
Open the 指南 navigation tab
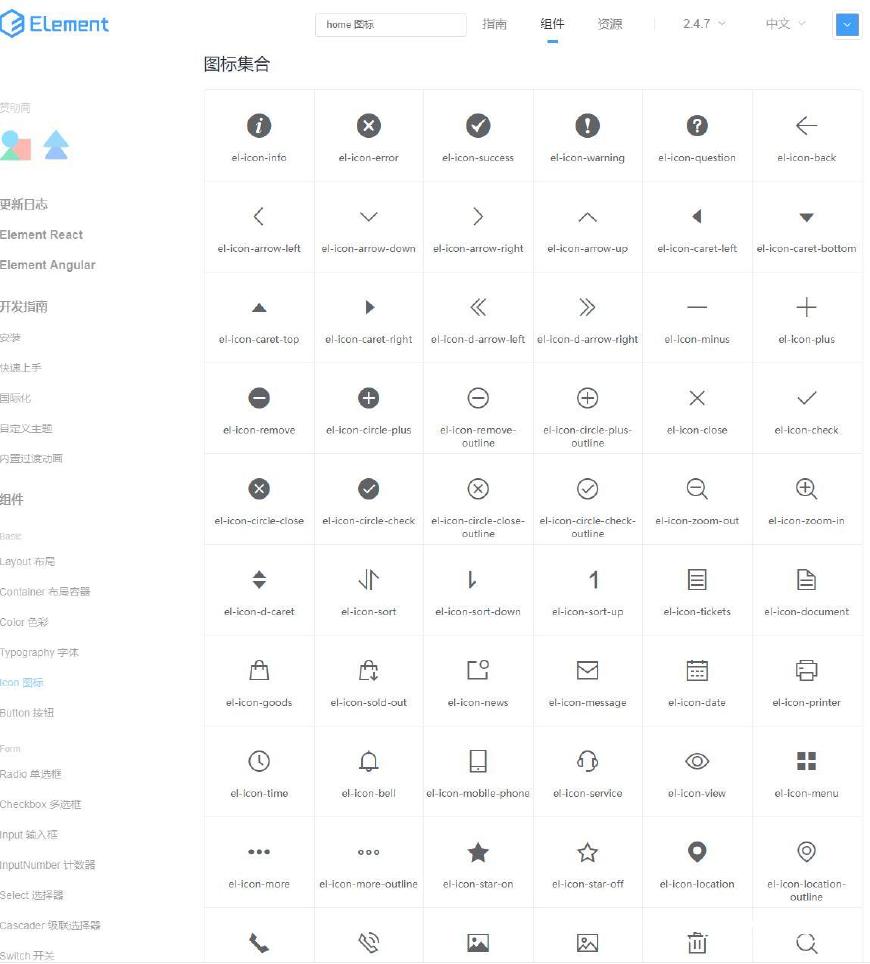494,24
